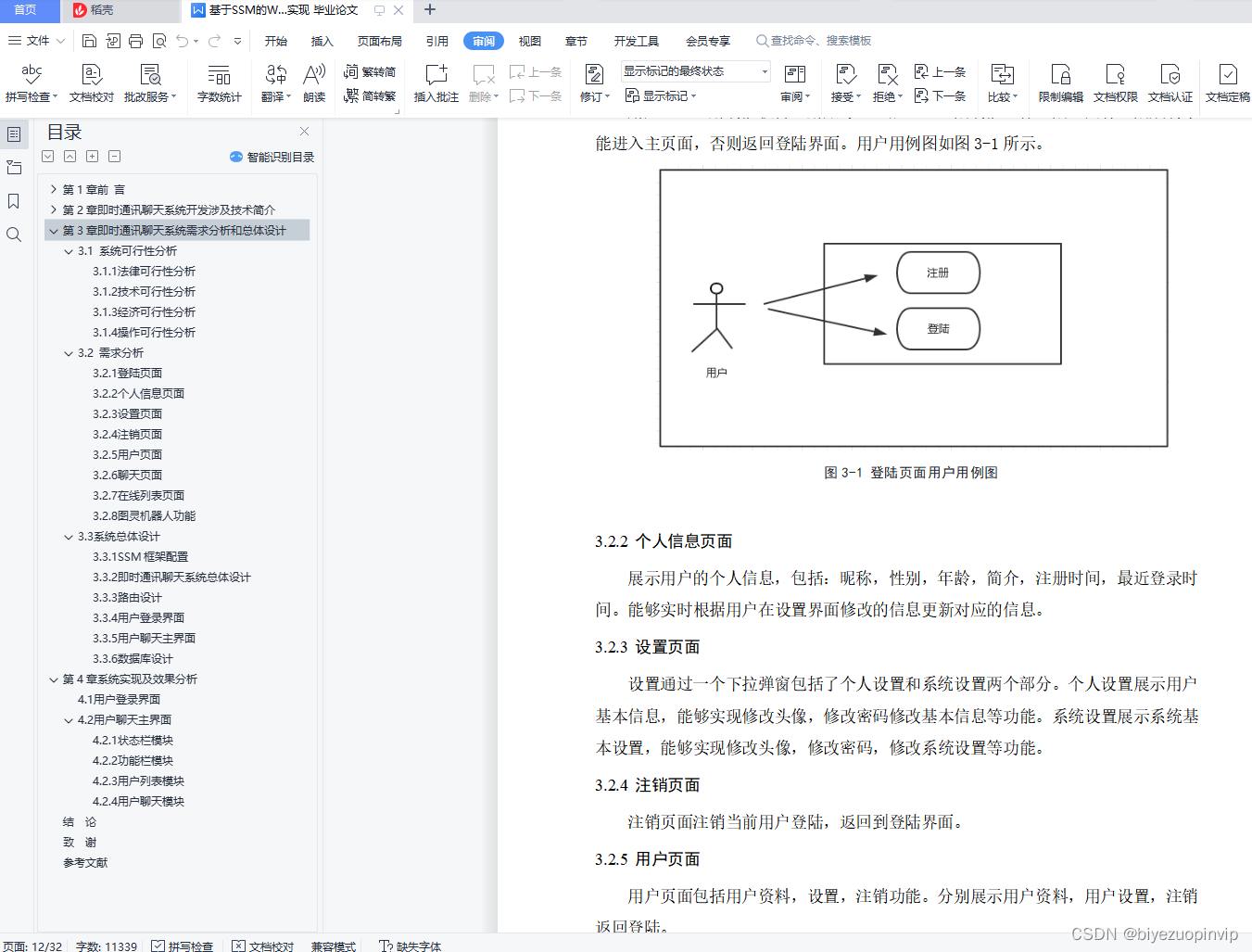The width and height of the screenshot is (1252, 952).
Task: Go to outline entry 3.2.1登陆页面
Action: coord(127,373)
